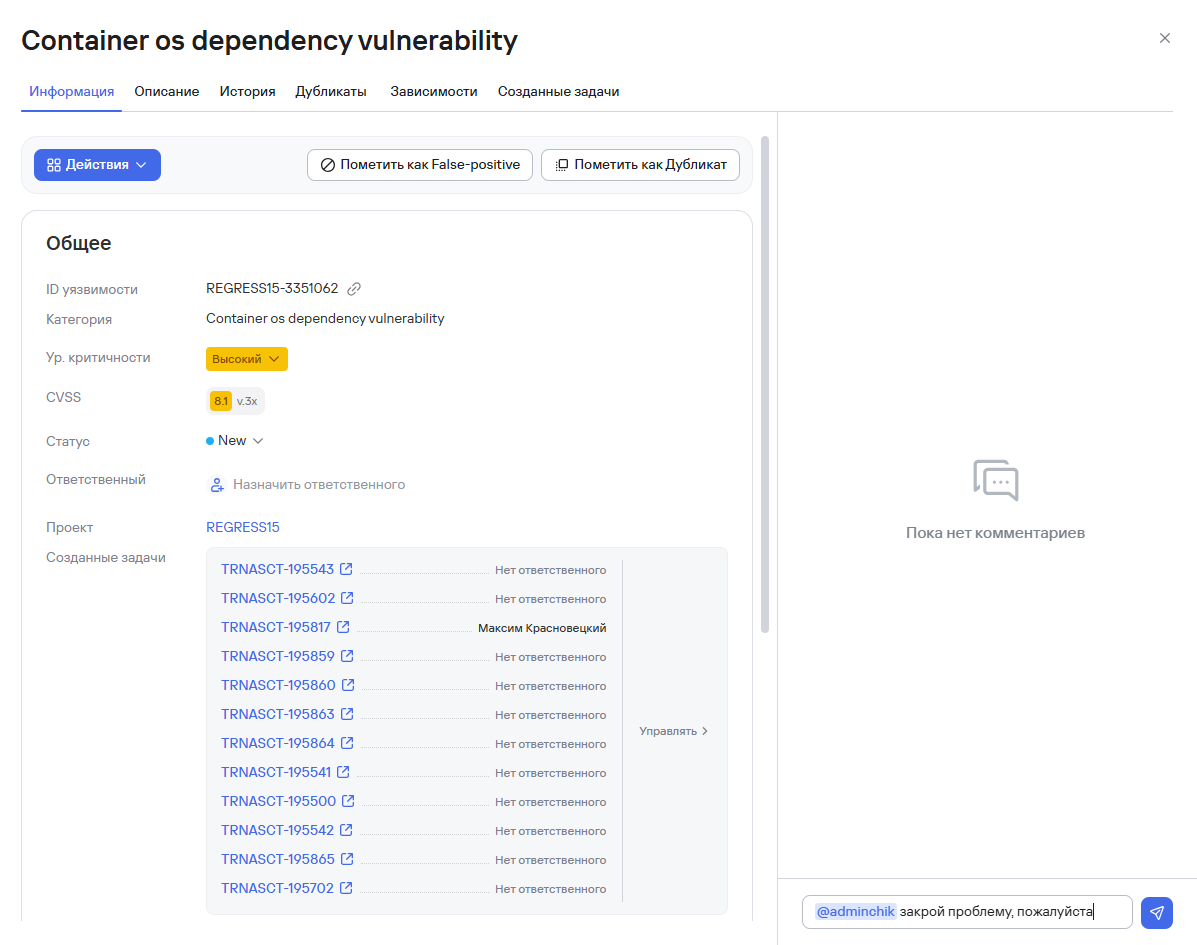Open external link icon for TRNASCT-195702
The height and width of the screenshot is (945, 1197).
(346, 889)
